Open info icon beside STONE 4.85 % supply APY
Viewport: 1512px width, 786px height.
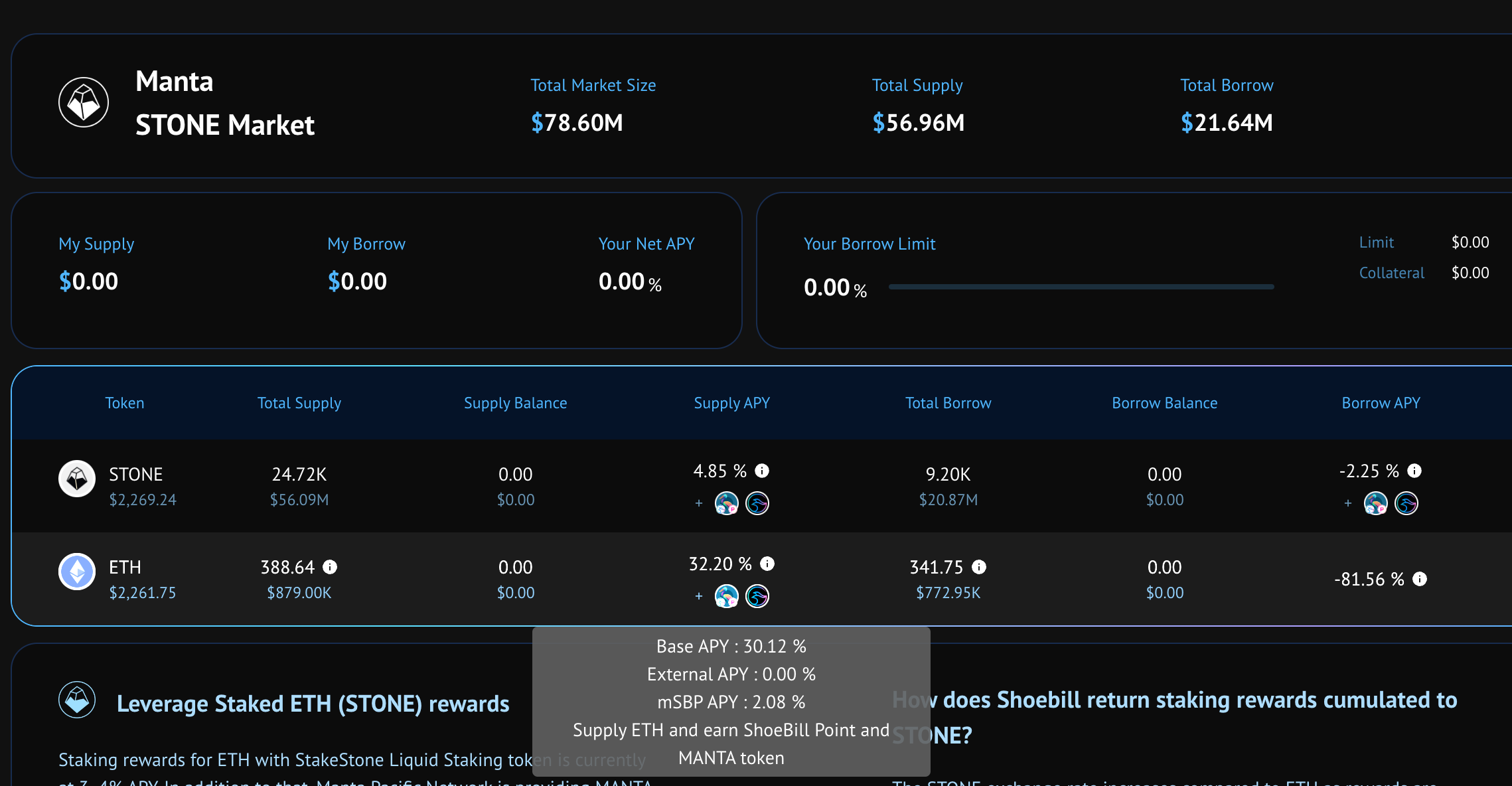[x=762, y=471]
